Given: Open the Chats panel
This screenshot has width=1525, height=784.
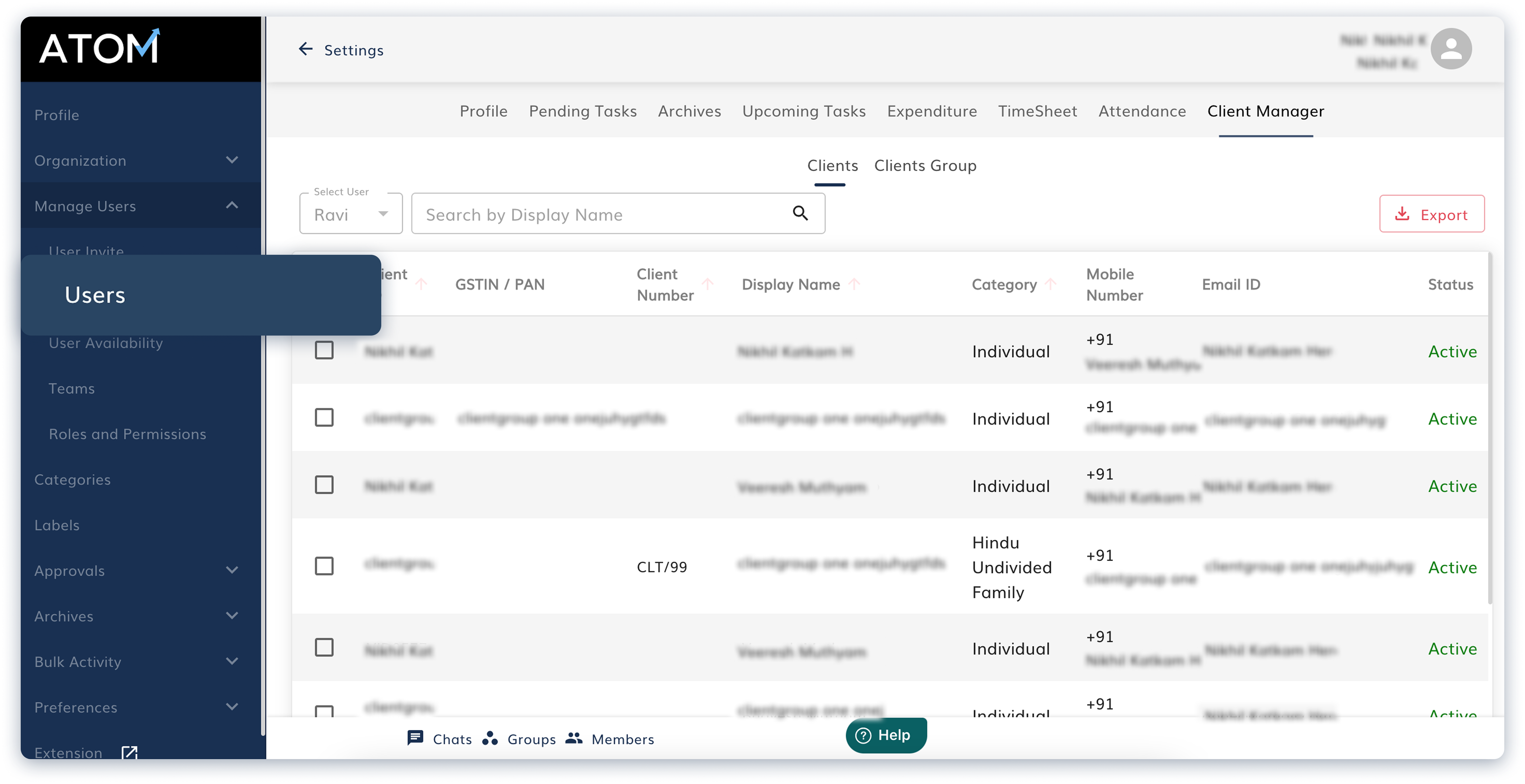Looking at the screenshot, I should pyautogui.click(x=439, y=738).
